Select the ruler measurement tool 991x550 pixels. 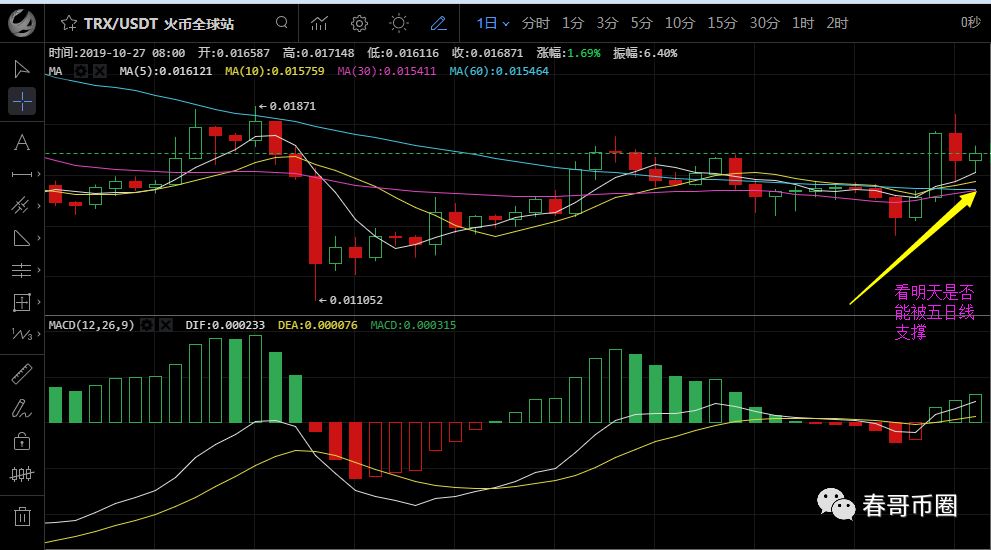click(21, 374)
